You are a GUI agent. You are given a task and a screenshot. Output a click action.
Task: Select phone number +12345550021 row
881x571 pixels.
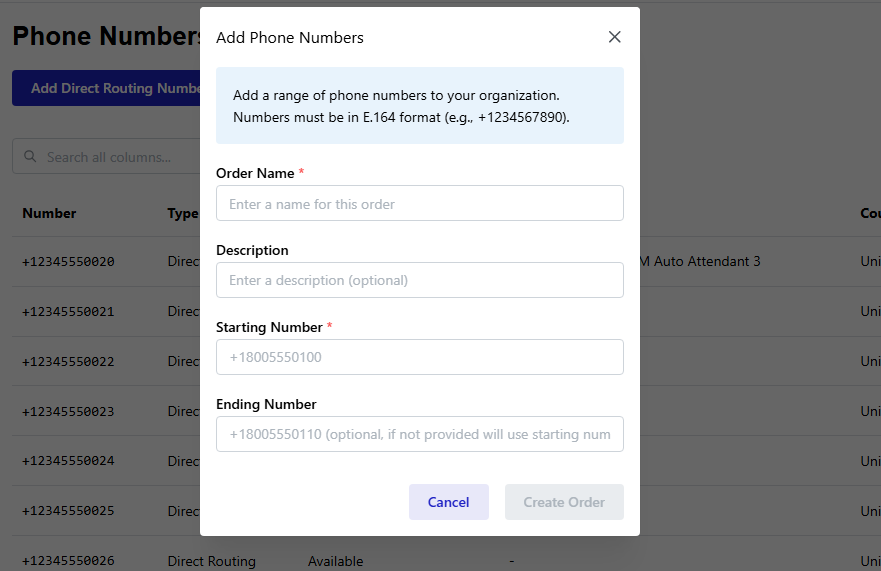point(68,312)
